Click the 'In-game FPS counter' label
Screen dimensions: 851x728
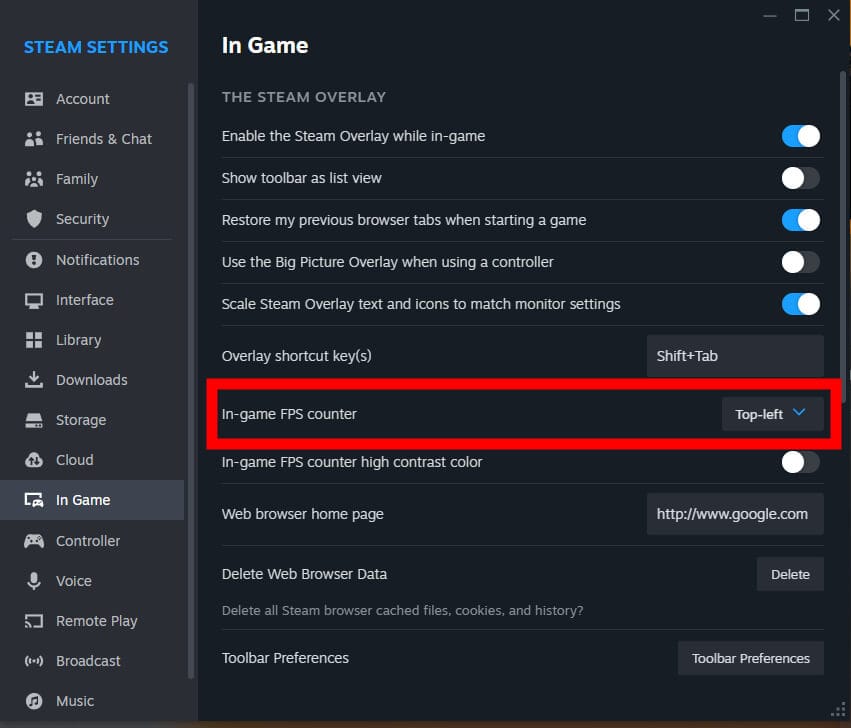pyautogui.click(x=289, y=414)
